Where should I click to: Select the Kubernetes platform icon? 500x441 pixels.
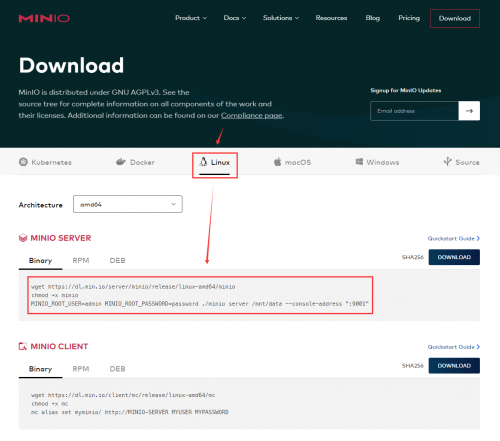23,162
